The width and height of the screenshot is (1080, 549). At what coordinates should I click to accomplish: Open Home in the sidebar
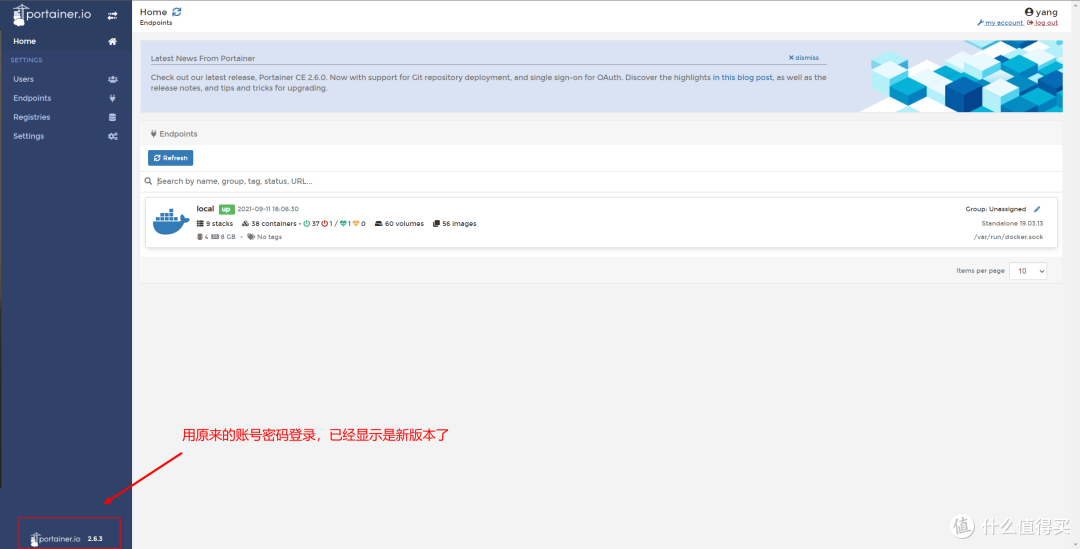pyautogui.click(x=25, y=41)
